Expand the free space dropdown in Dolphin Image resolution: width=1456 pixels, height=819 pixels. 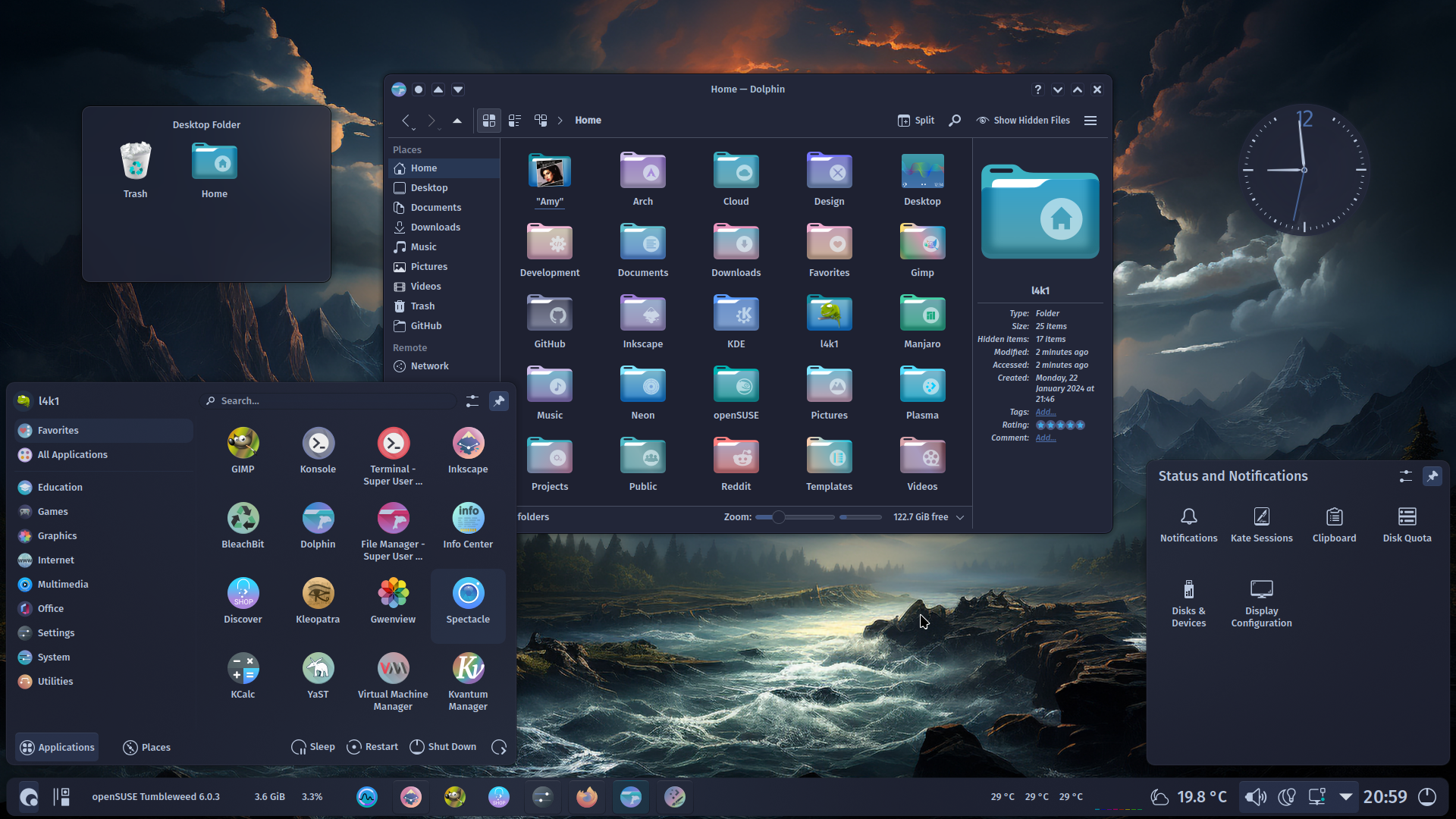point(960,517)
